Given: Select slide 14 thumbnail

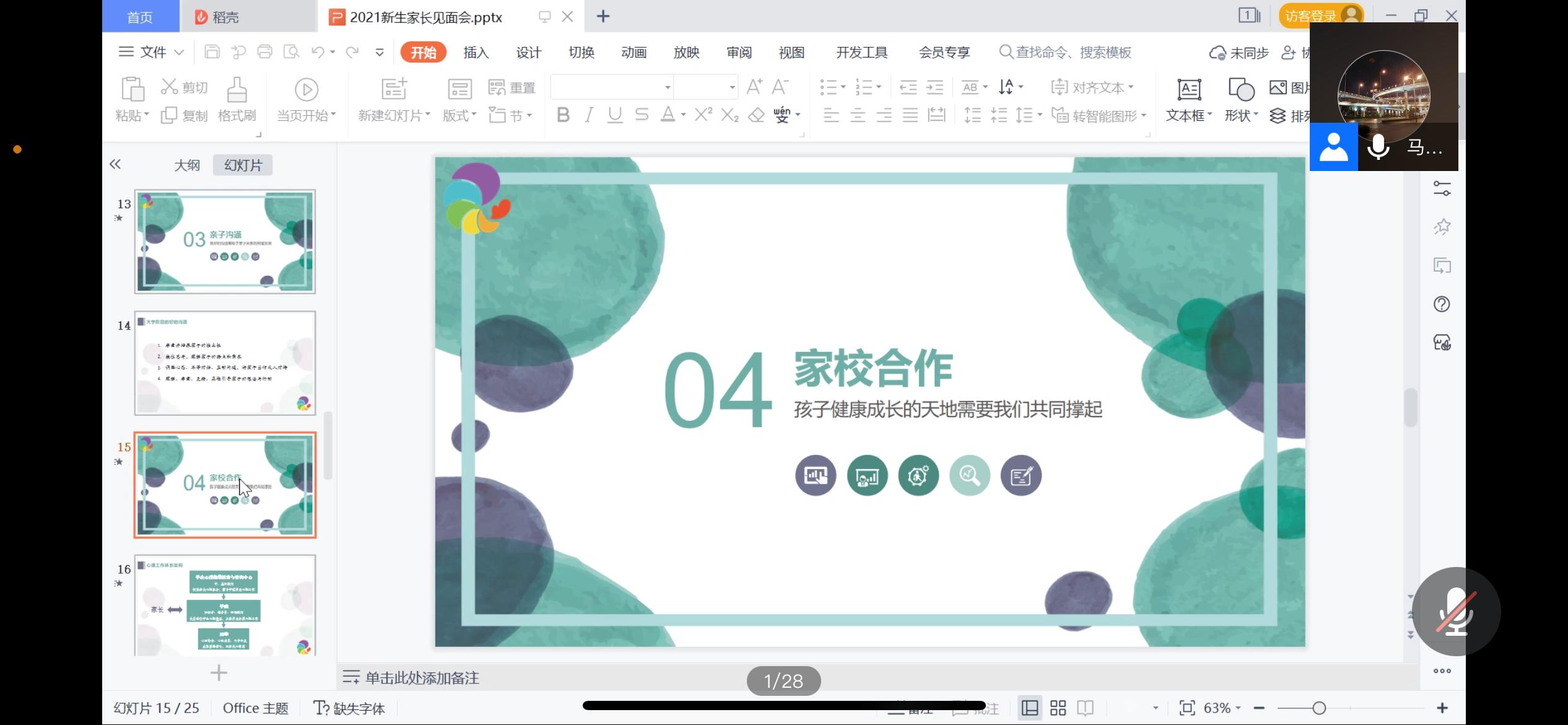Looking at the screenshot, I should tap(225, 363).
